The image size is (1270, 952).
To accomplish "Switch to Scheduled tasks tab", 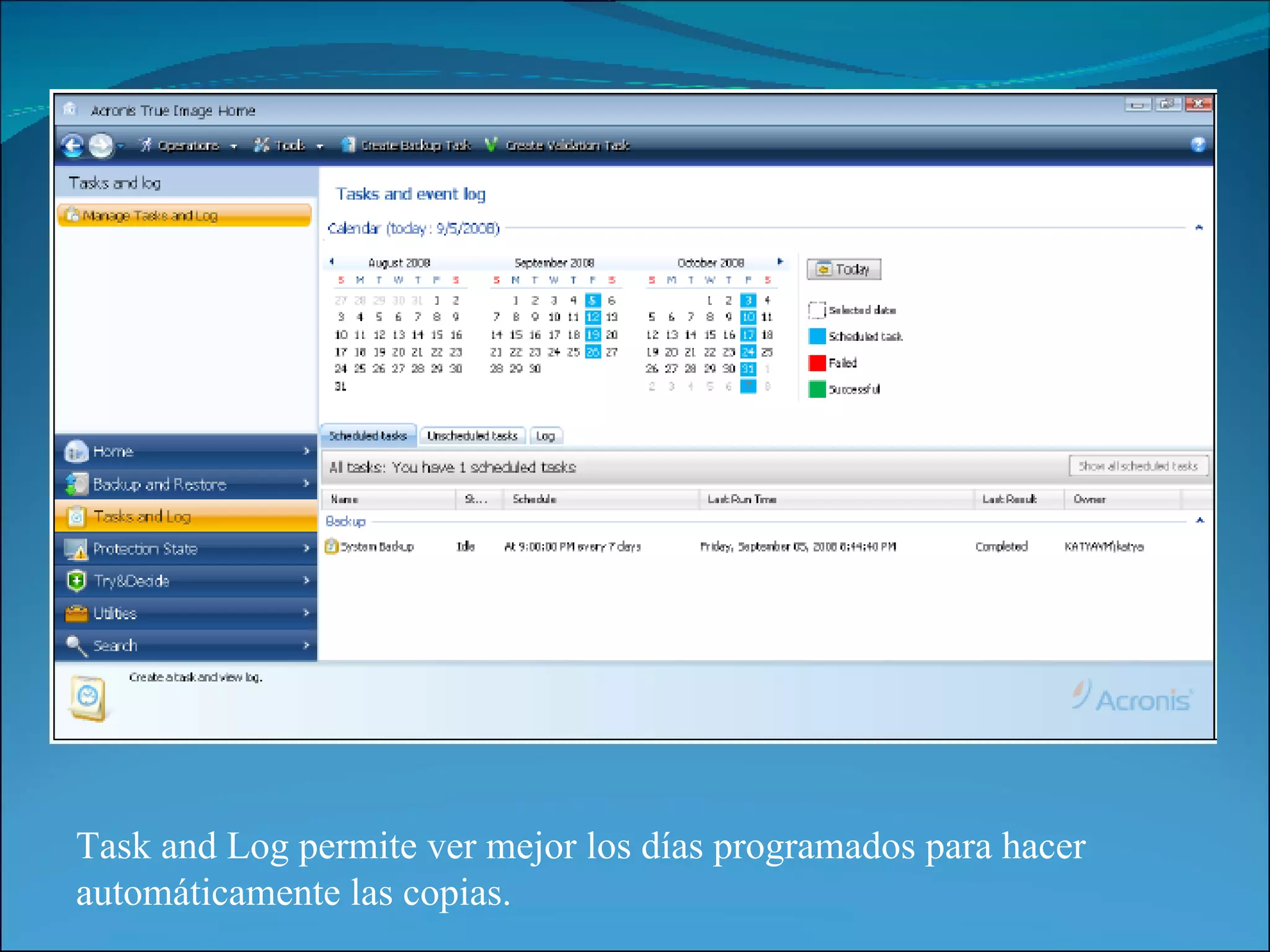I will point(368,436).
